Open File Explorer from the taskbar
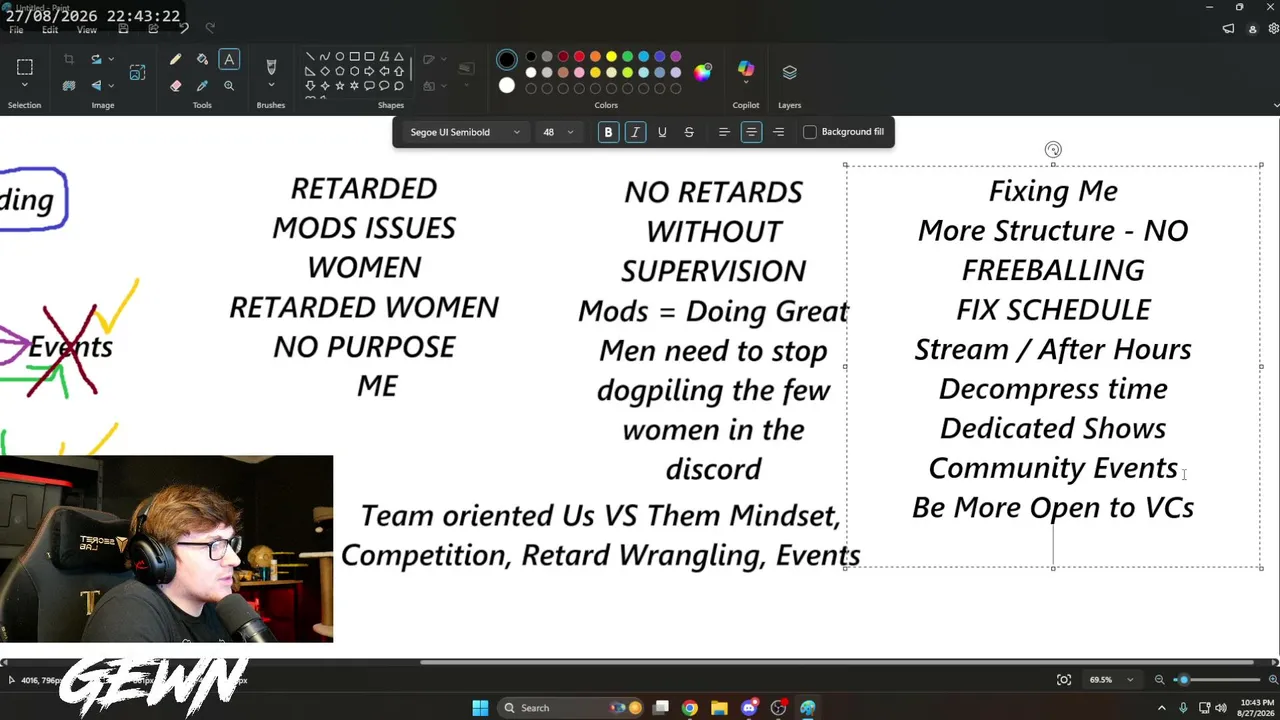This screenshot has width=1280, height=720. [x=719, y=708]
